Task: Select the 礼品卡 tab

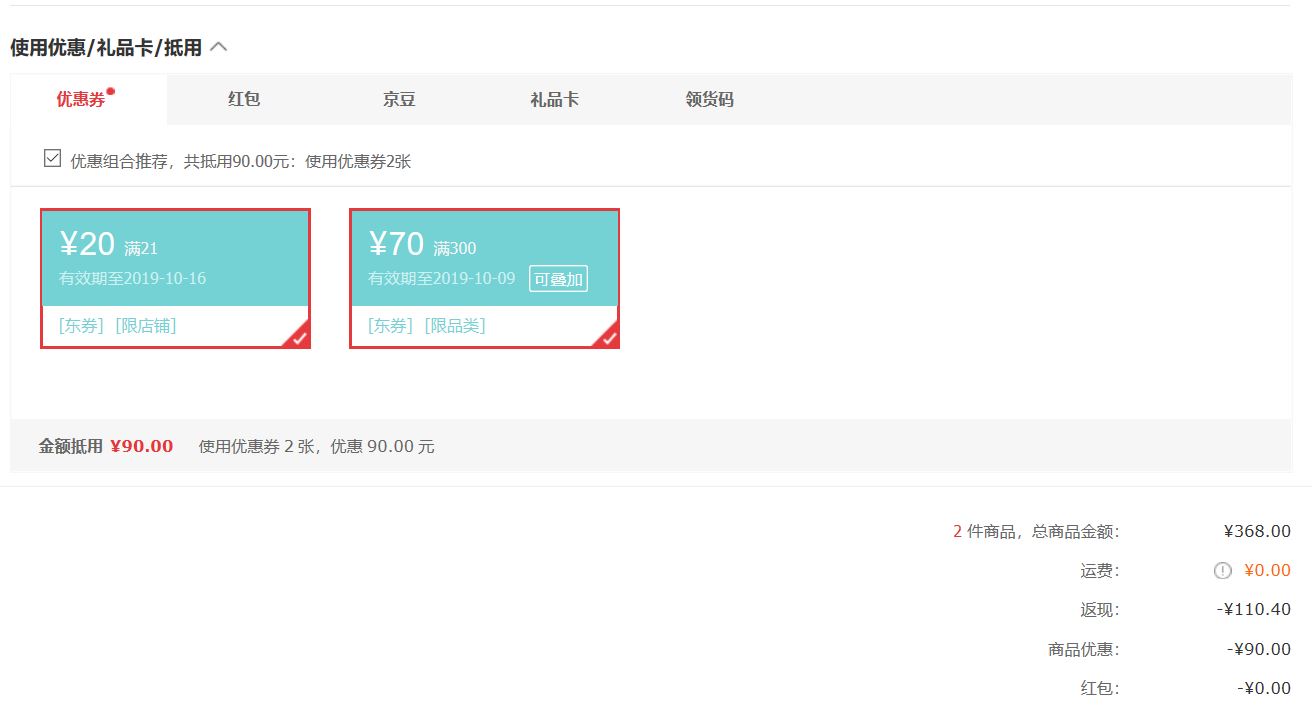Action: click(554, 99)
